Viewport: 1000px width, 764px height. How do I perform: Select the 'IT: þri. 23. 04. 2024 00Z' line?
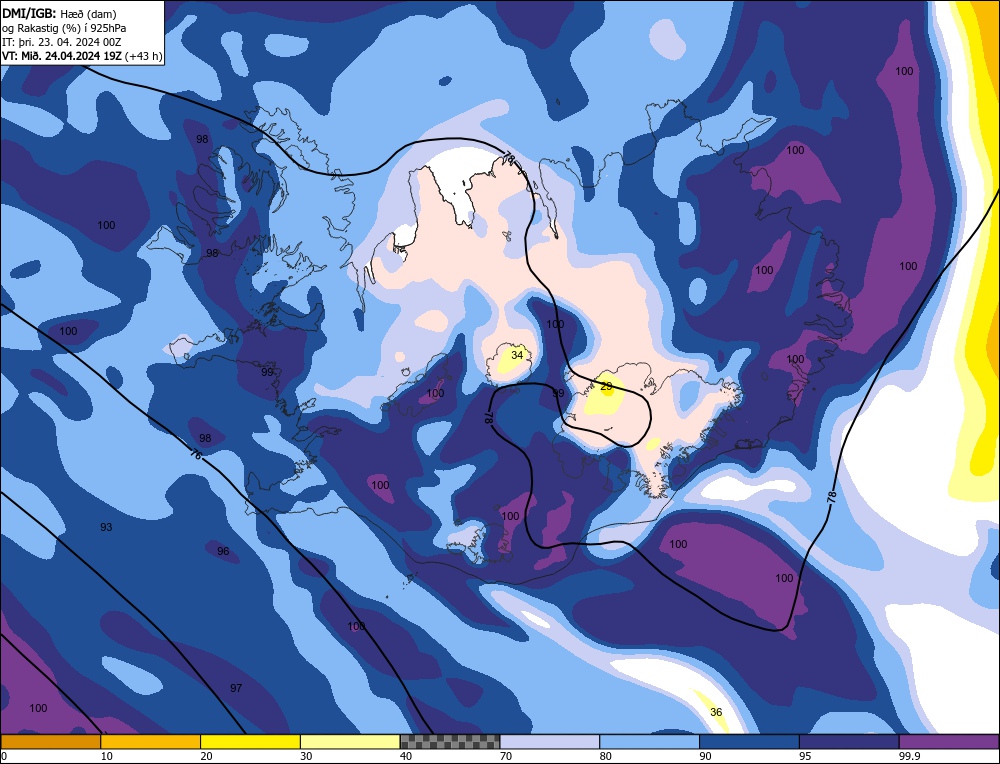61,42
